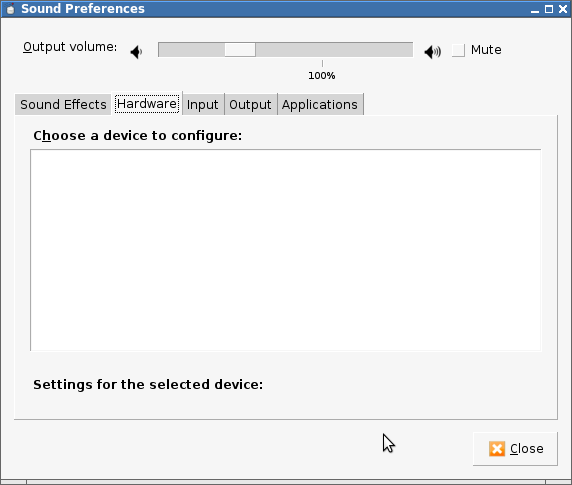Viewport: 572px width, 485px height.
Task: Enable the Mute checkbox
Action: click(x=458, y=50)
